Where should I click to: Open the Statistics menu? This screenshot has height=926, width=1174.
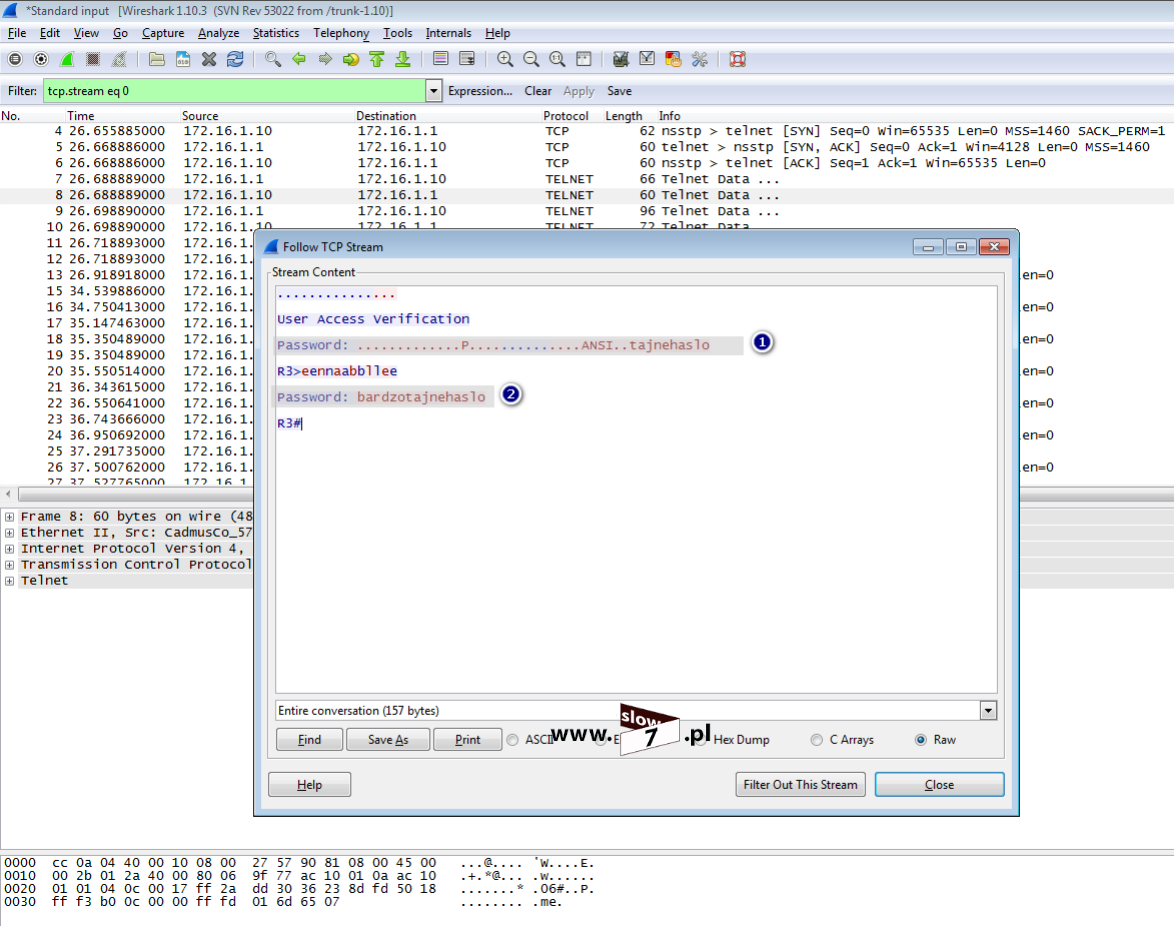[276, 33]
